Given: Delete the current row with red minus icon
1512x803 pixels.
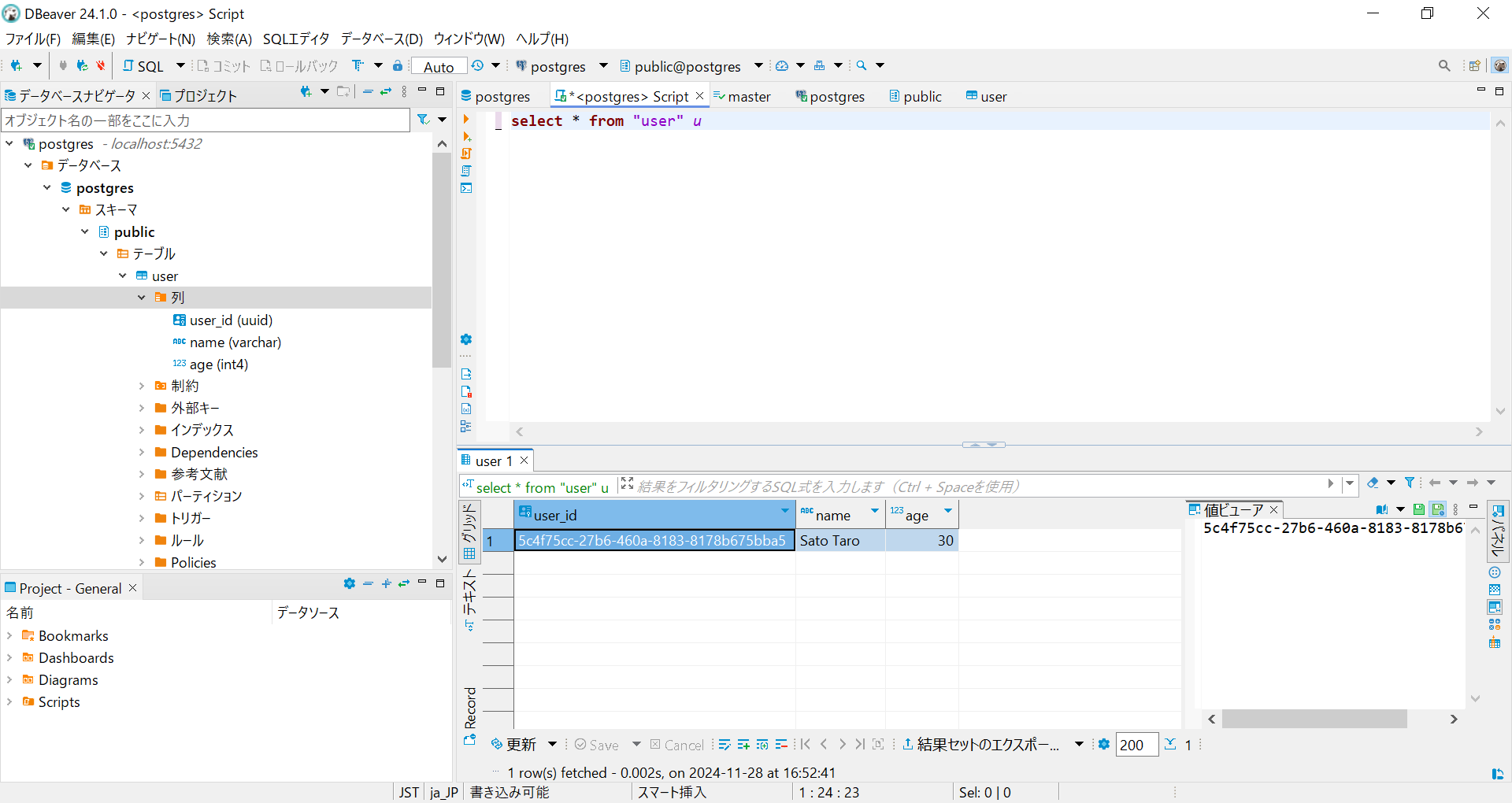Looking at the screenshot, I should [x=781, y=744].
